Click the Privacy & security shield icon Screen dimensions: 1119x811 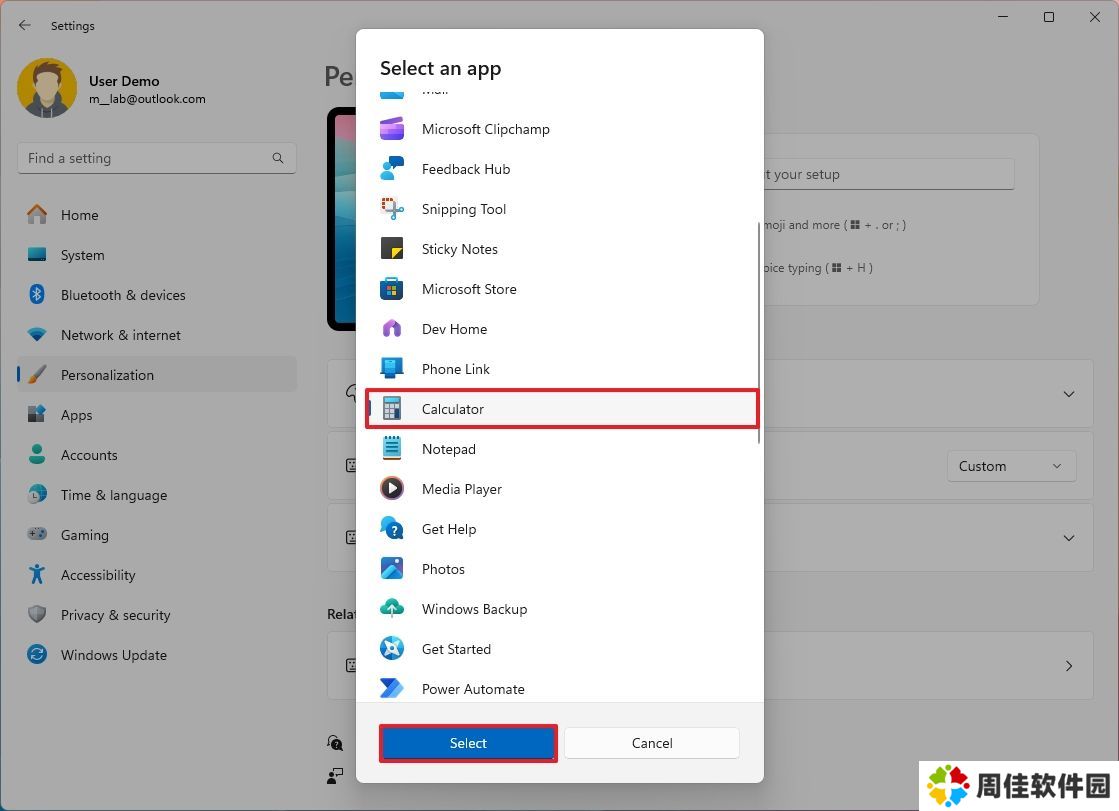point(37,614)
